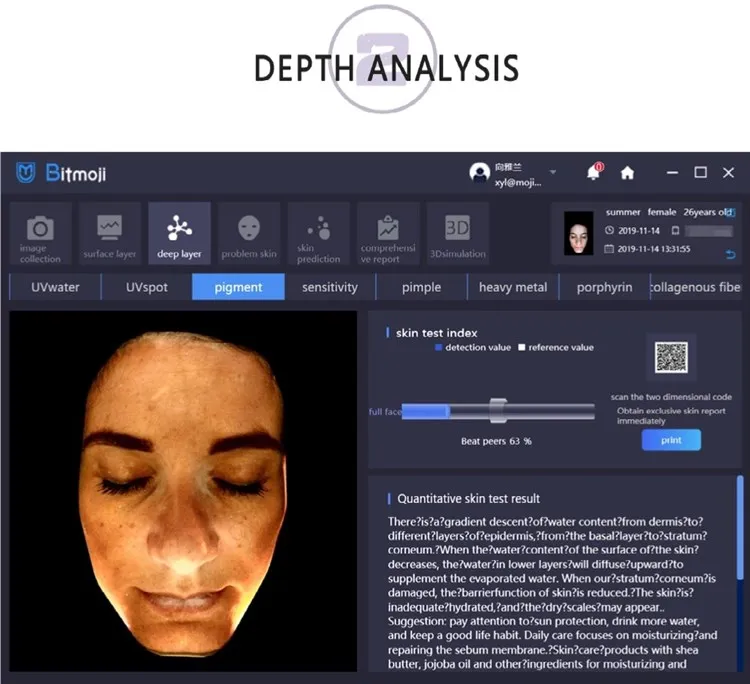Select the deep layer module
The width and height of the screenshot is (750, 684).
tap(179, 233)
